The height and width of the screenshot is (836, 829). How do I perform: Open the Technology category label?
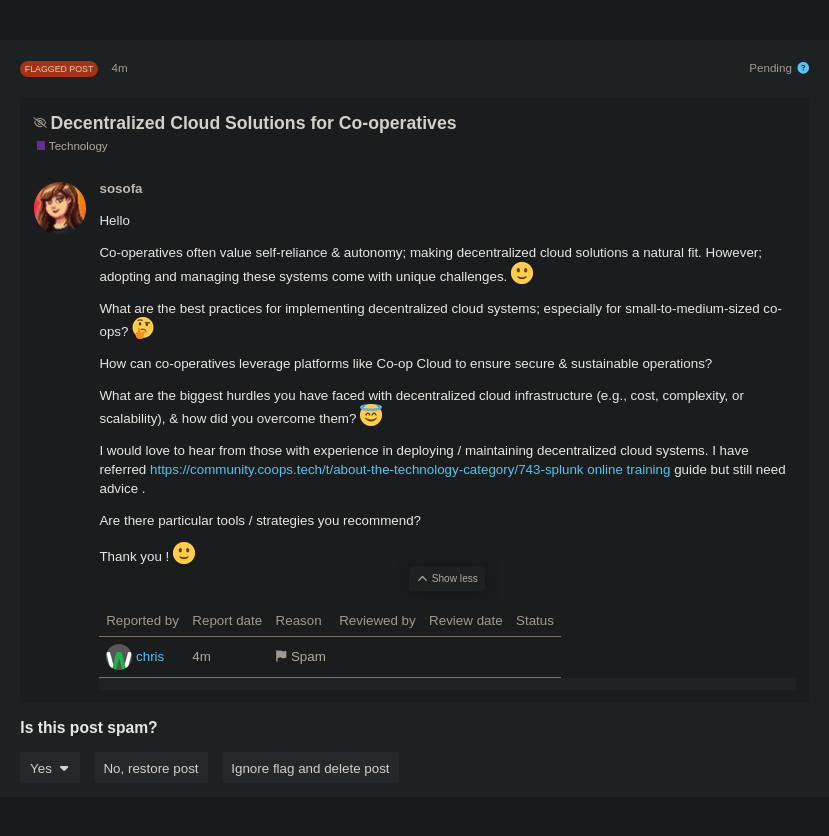(x=78, y=146)
